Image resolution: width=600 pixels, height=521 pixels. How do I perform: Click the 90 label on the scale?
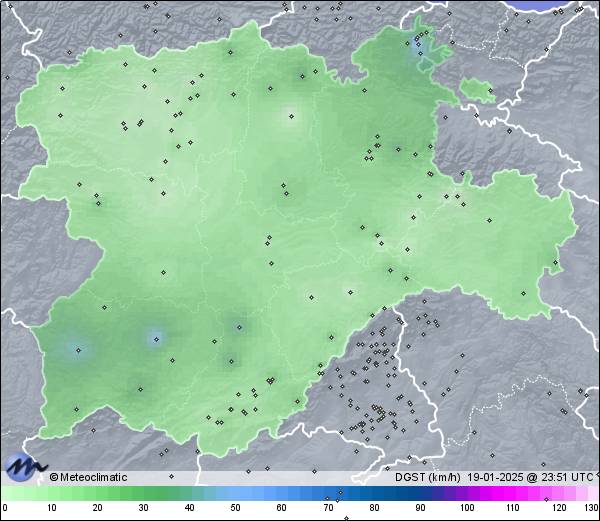coord(420,508)
